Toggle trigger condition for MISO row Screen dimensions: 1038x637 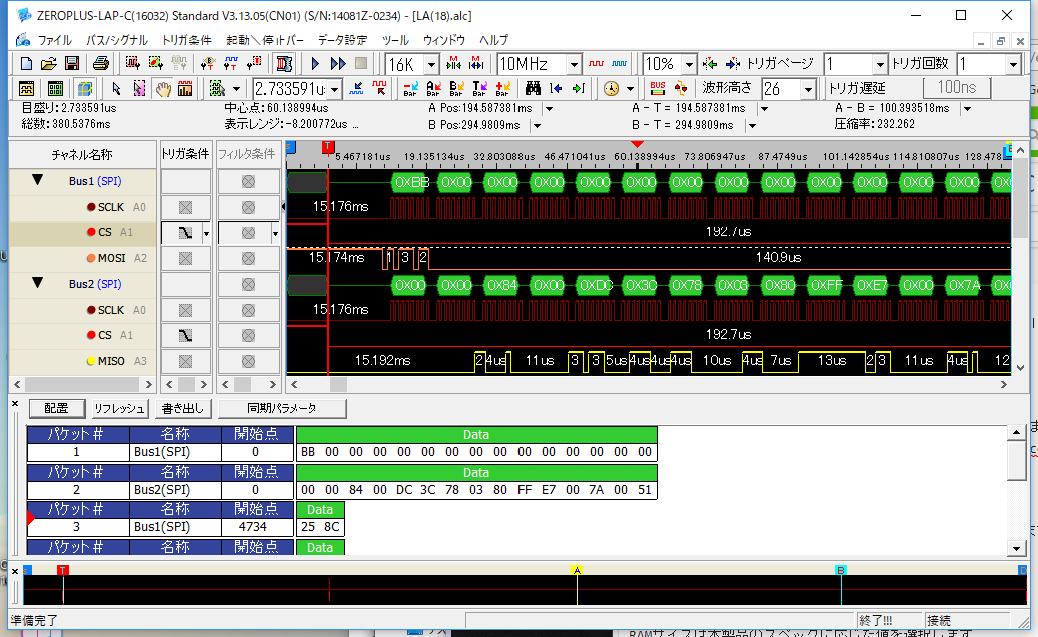tap(185, 362)
